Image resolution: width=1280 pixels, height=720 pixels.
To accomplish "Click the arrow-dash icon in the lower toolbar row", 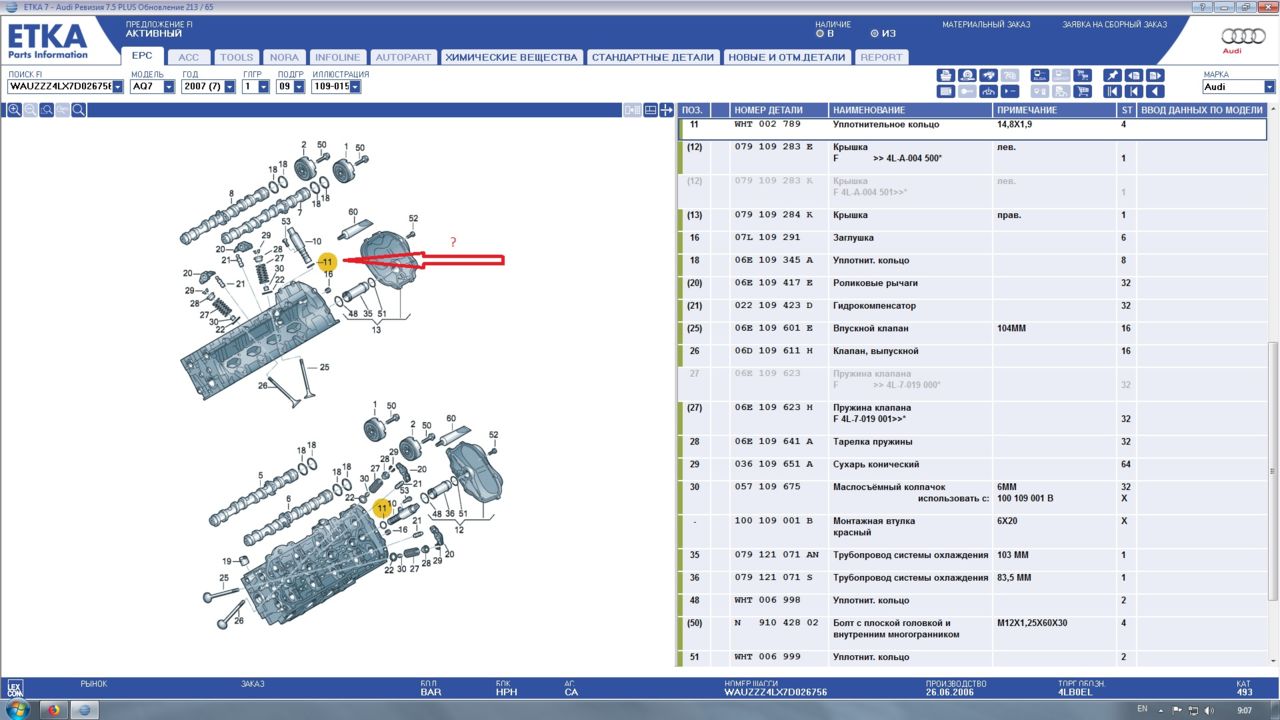I will (x=1010, y=91).
